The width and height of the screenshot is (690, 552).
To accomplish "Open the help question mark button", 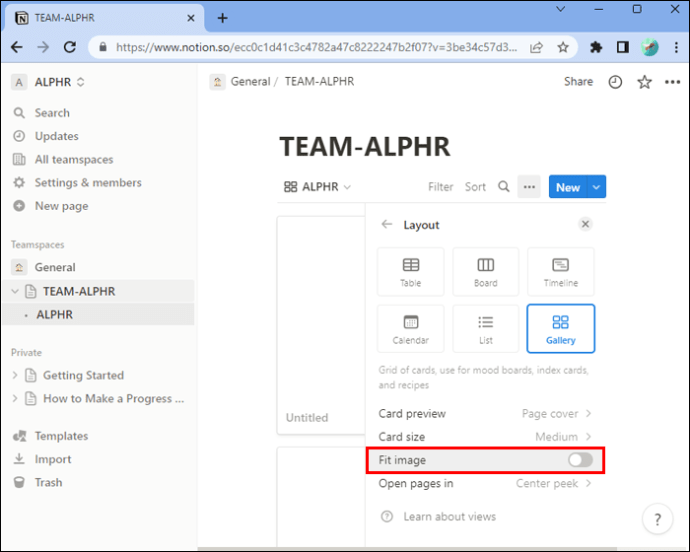I will pyautogui.click(x=657, y=519).
